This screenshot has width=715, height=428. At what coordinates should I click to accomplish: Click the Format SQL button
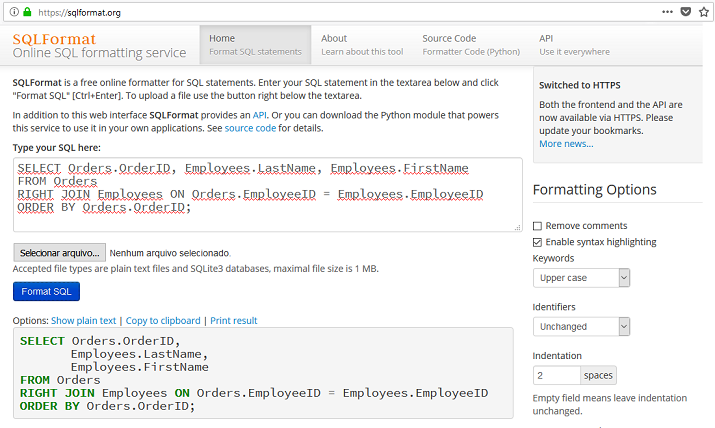pyautogui.click(x=46, y=291)
